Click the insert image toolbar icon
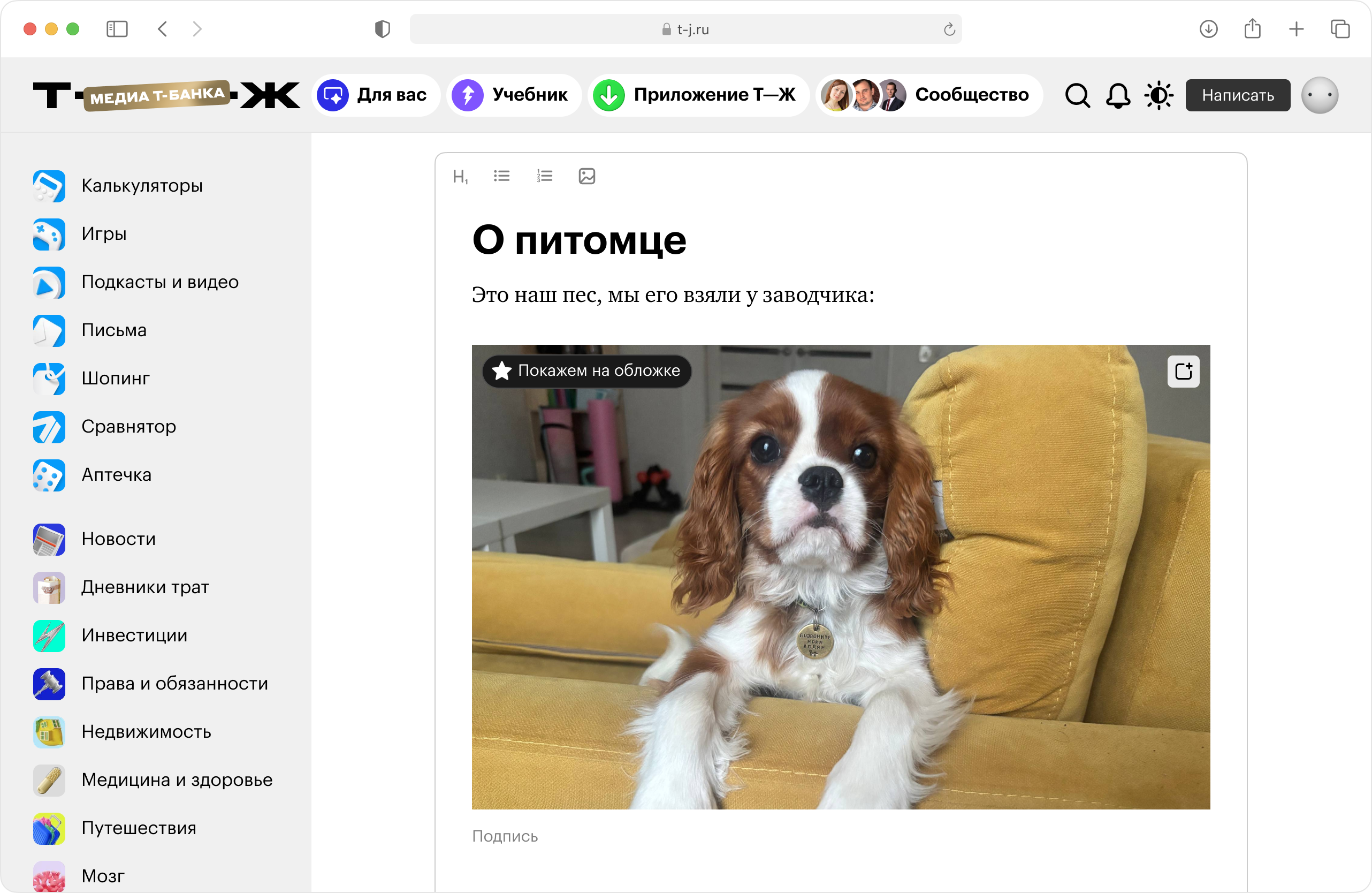 [586, 176]
